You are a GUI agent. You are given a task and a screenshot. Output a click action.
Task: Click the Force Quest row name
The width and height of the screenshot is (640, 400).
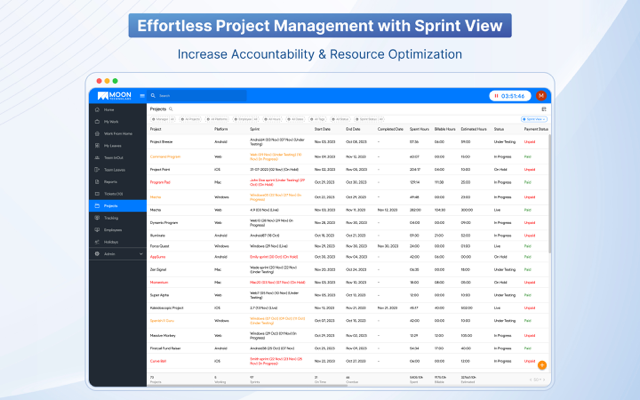(x=159, y=246)
